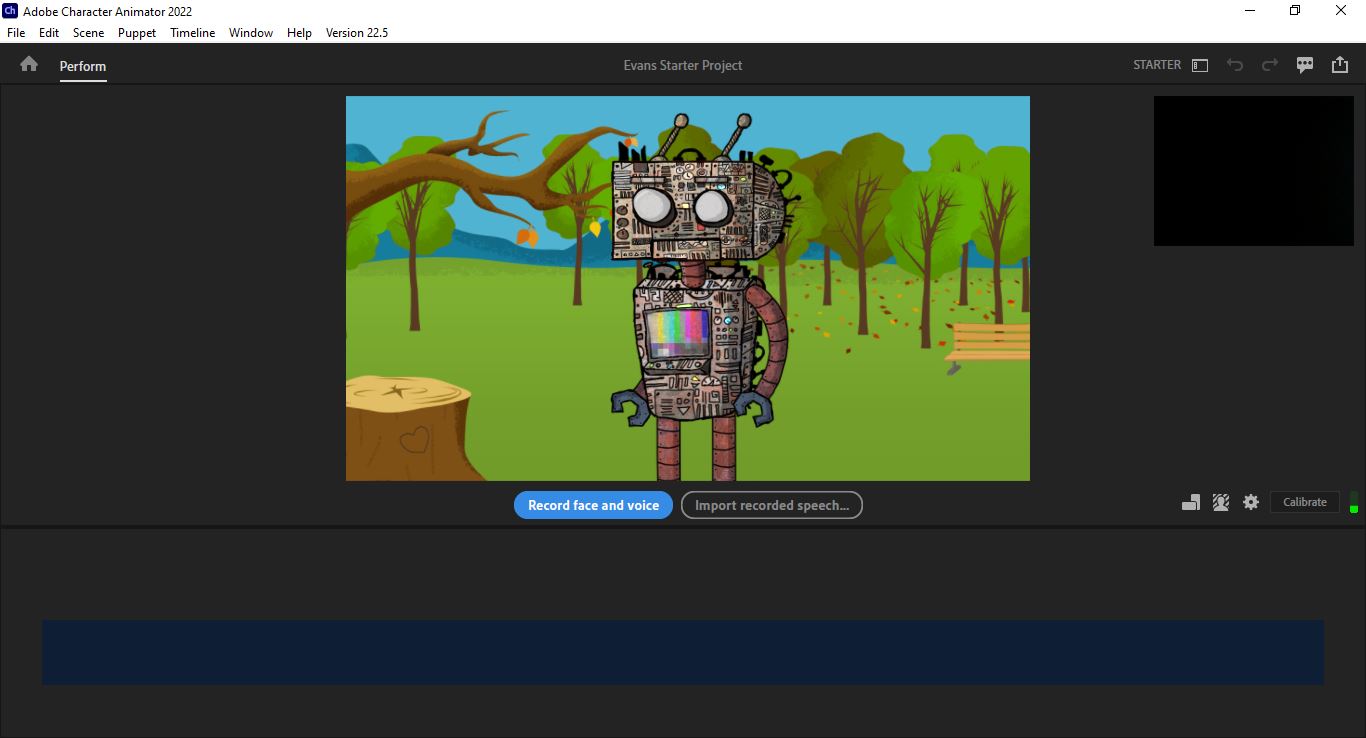Open the Timeline menu
The image size is (1366, 738).
[192, 32]
